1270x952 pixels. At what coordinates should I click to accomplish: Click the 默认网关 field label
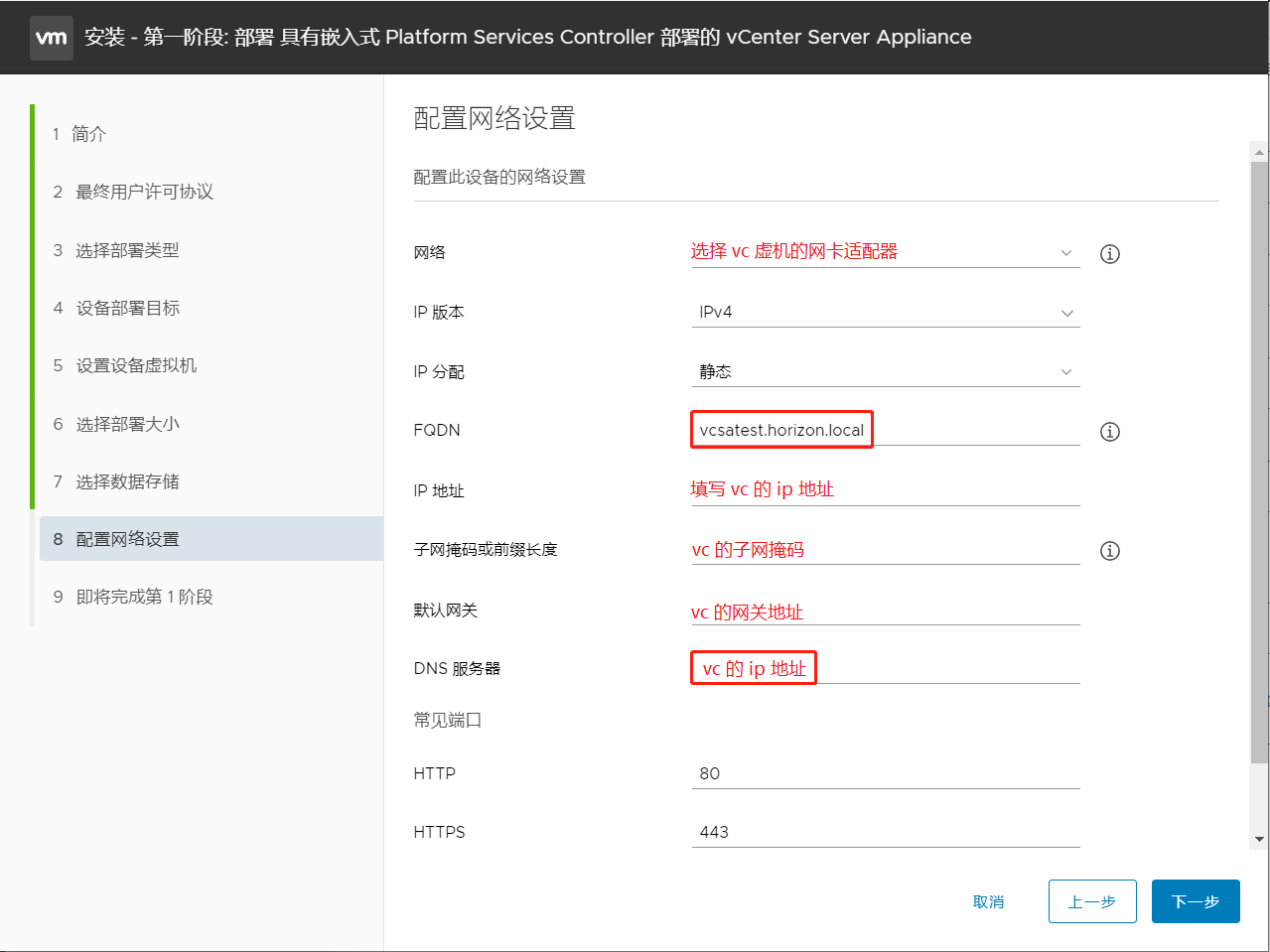coord(446,610)
